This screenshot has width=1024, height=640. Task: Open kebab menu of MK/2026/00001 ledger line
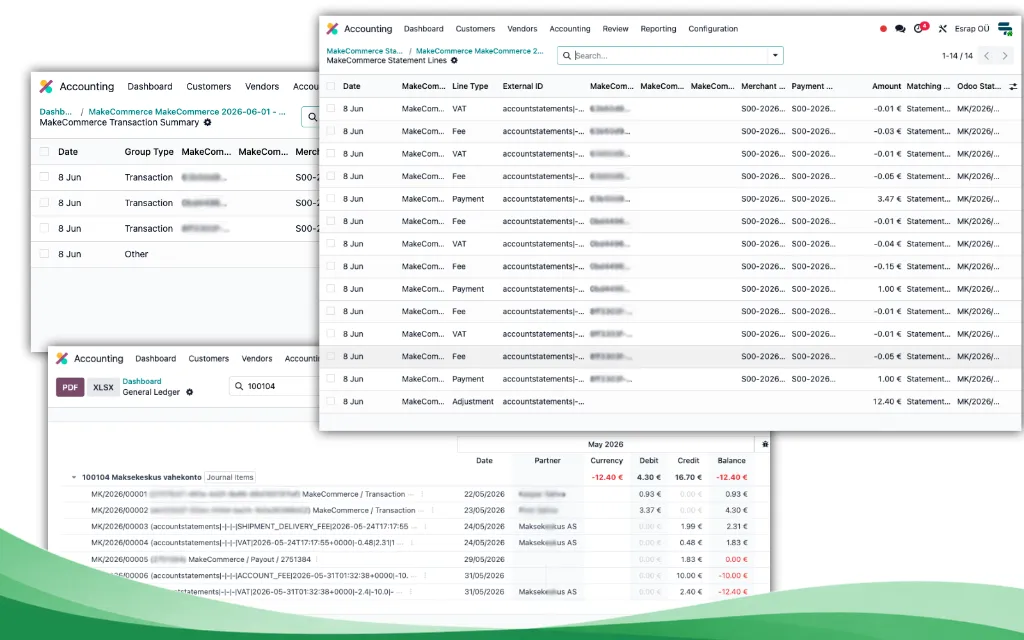[422, 494]
